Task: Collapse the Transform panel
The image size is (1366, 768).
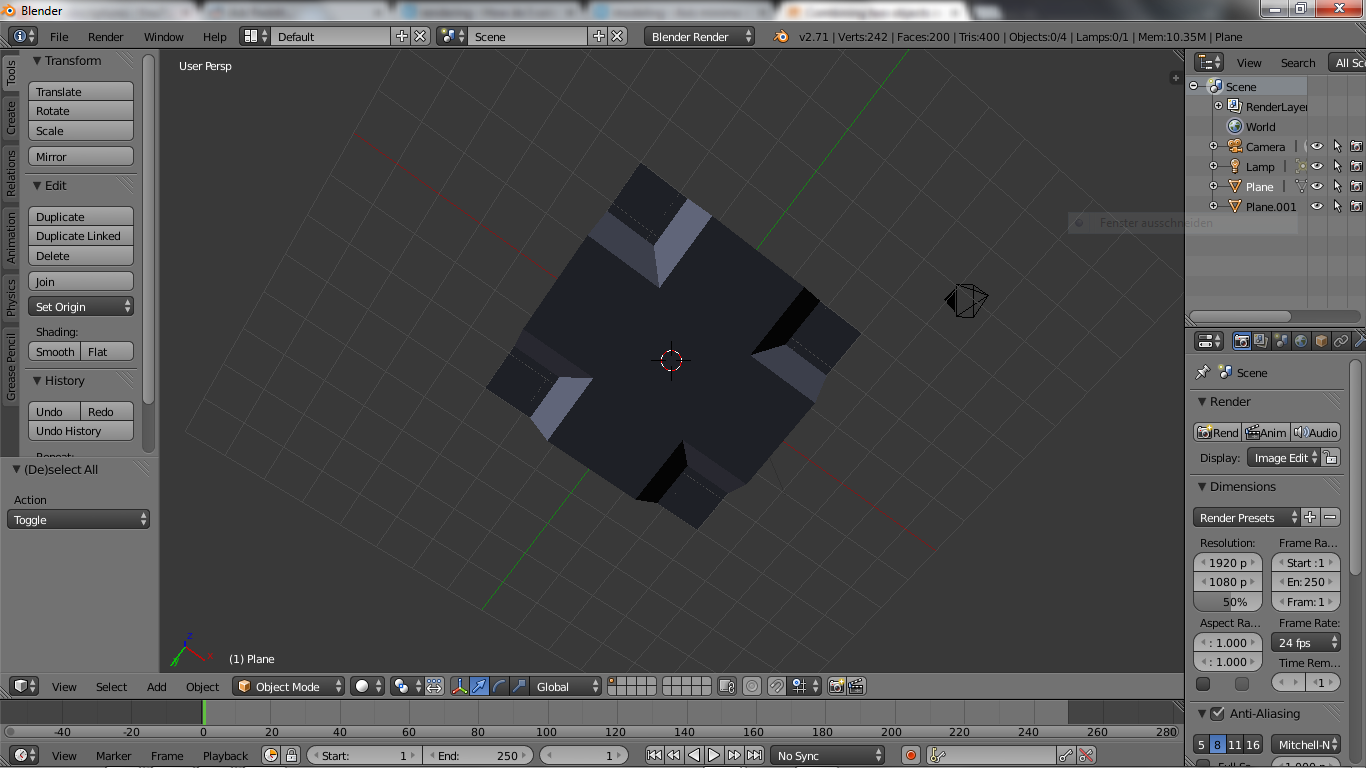Action: (x=37, y=61)
